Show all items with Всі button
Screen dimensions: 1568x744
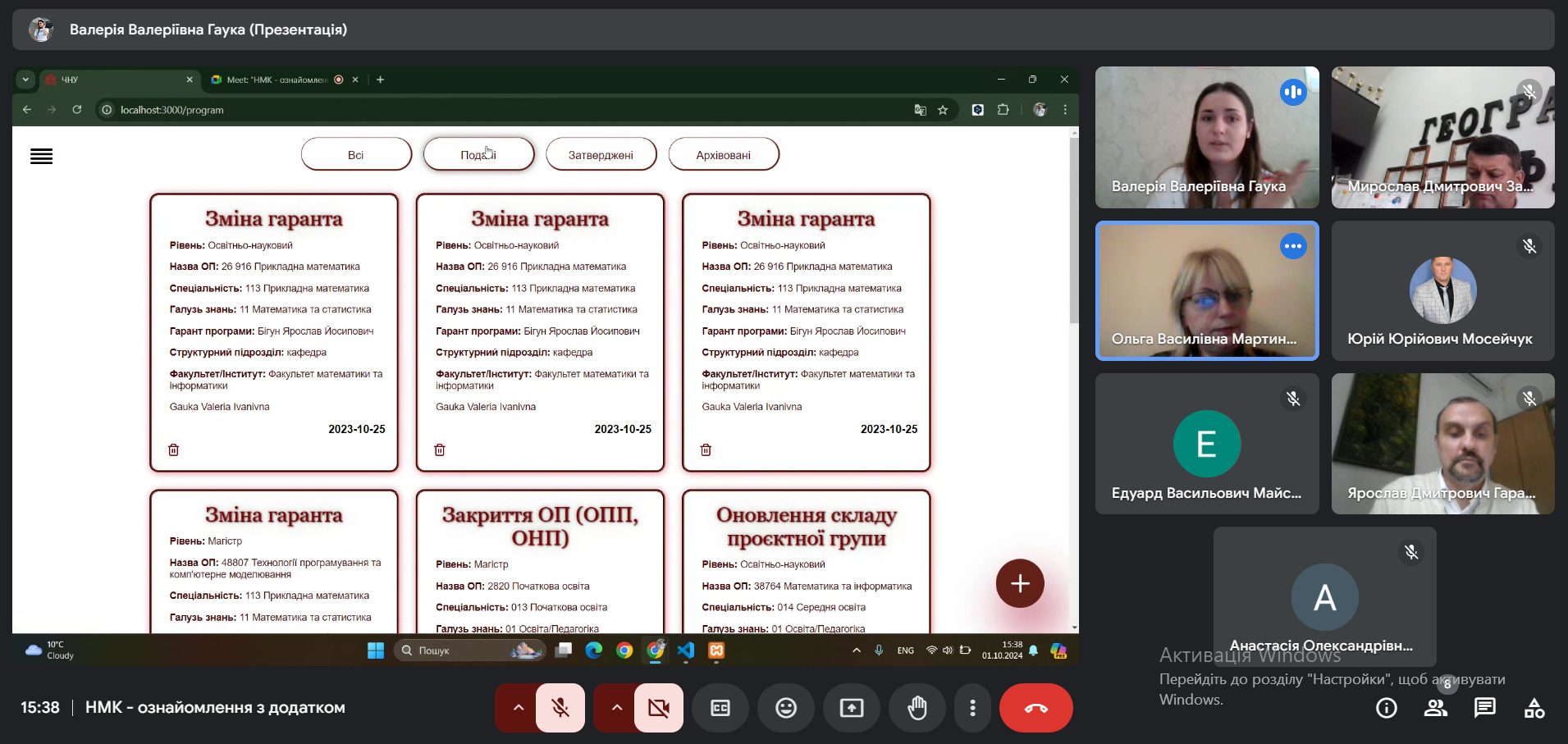pos(355,154)
